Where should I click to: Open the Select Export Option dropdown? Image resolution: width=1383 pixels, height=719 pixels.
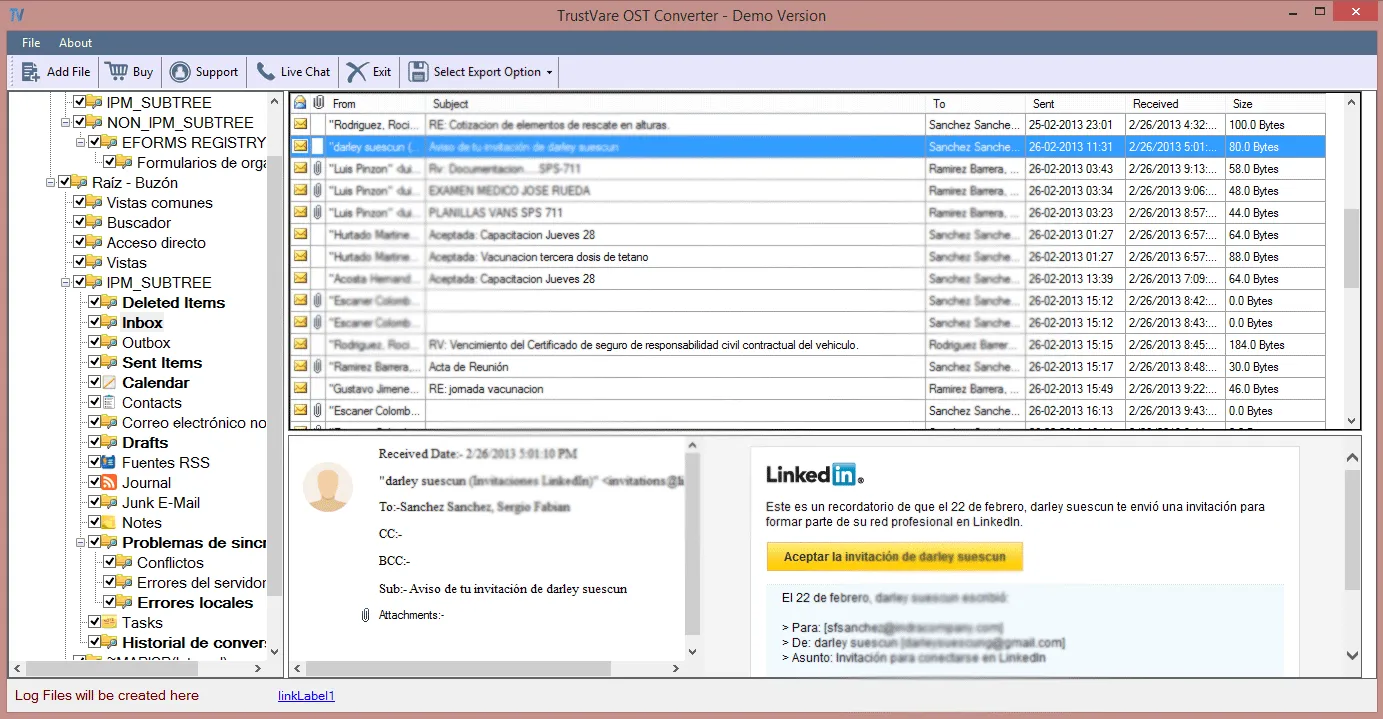[x=546, y=71]
